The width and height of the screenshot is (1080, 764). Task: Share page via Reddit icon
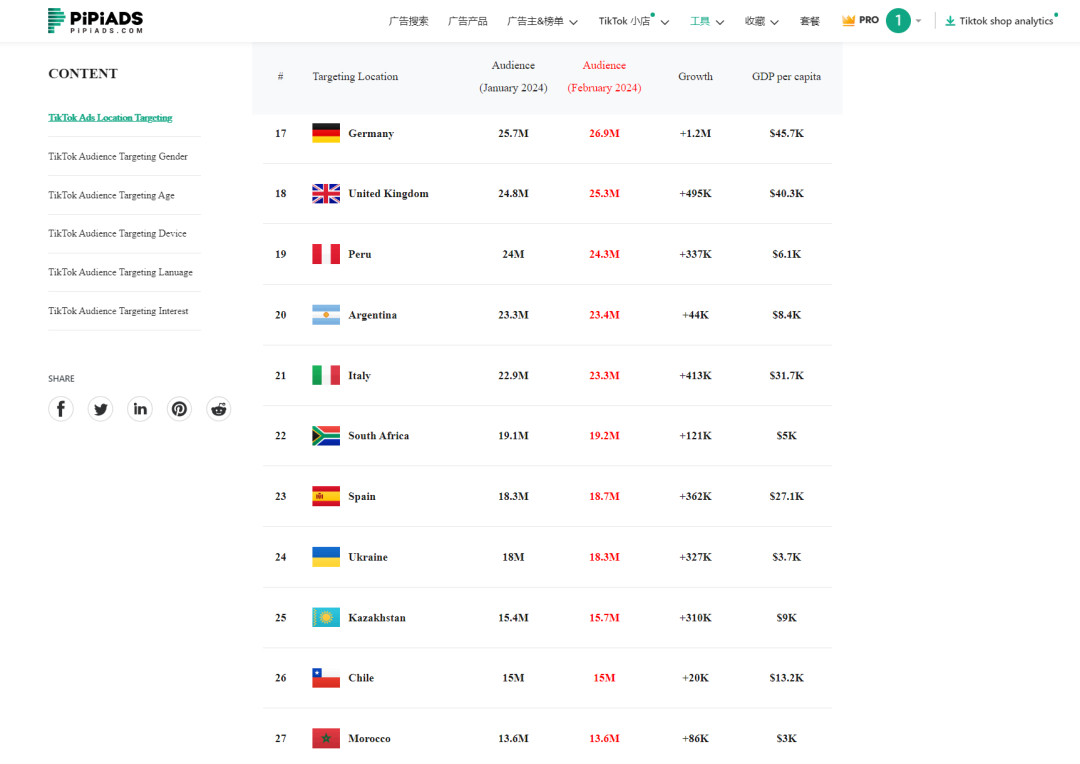(218, 409)
